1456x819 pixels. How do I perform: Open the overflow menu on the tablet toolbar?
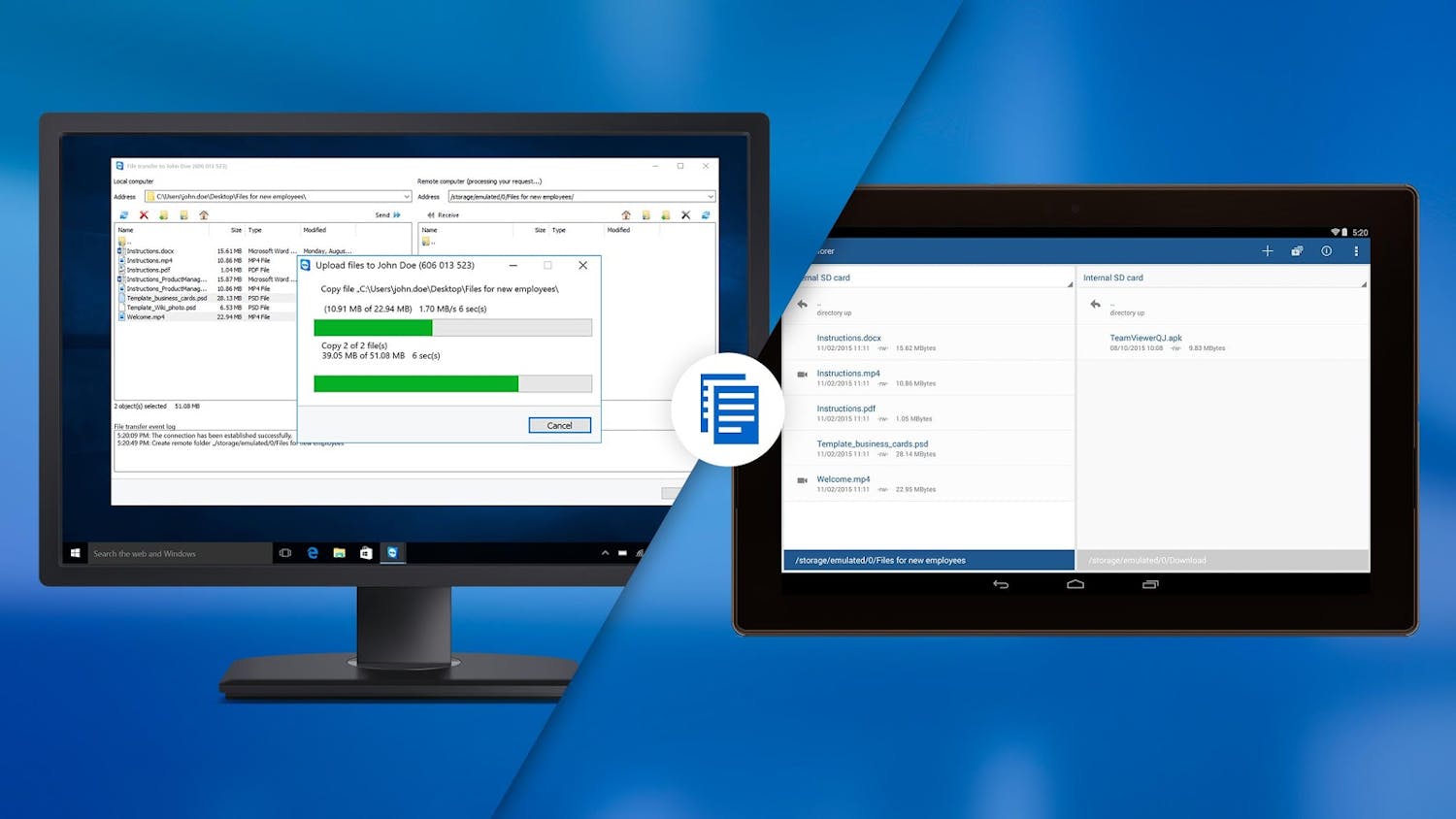(1357, 250)
